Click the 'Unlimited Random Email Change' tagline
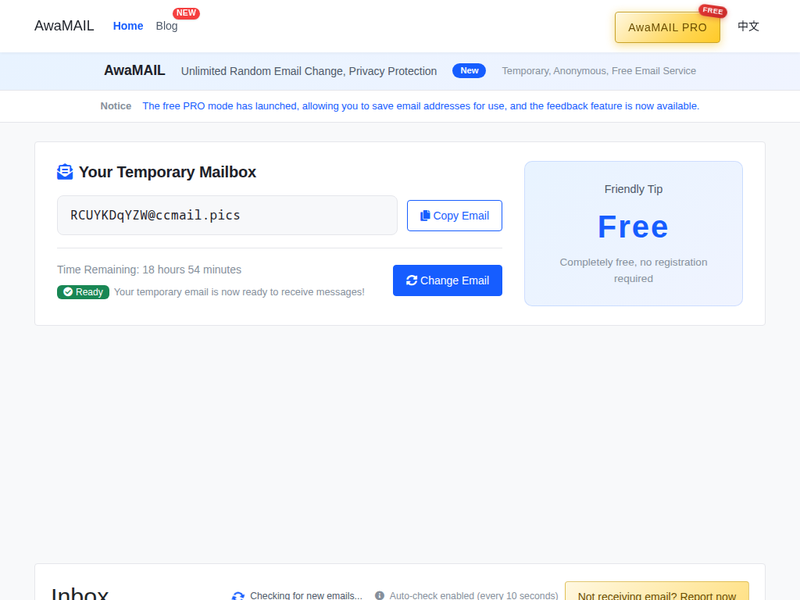The width and height of the screenshot is (800, 600). [x=309, y=71]
